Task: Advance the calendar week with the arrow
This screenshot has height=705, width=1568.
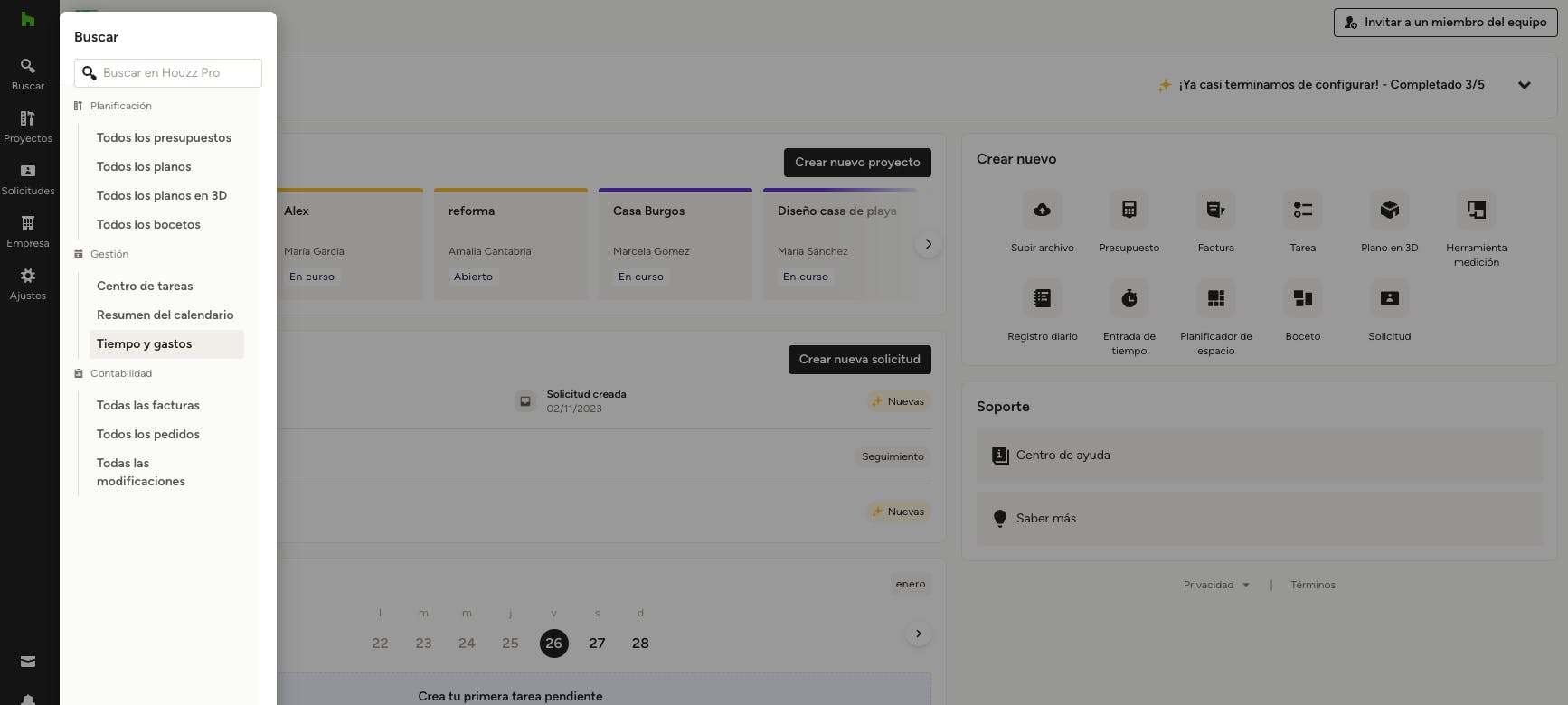Action: pyautogui.click(x=918, y=634)
